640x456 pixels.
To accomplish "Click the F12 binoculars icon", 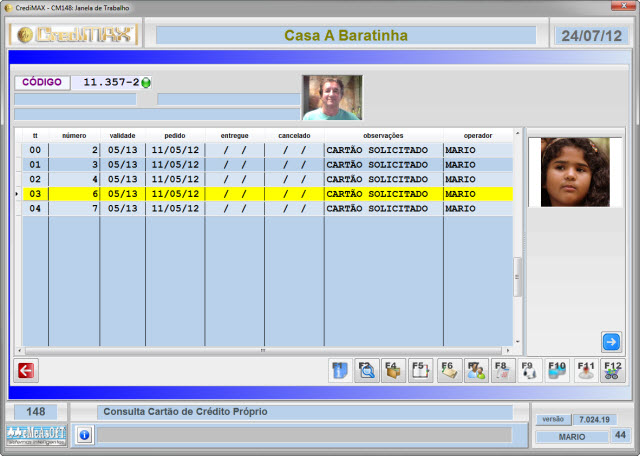I will click(x=612, y=370).
